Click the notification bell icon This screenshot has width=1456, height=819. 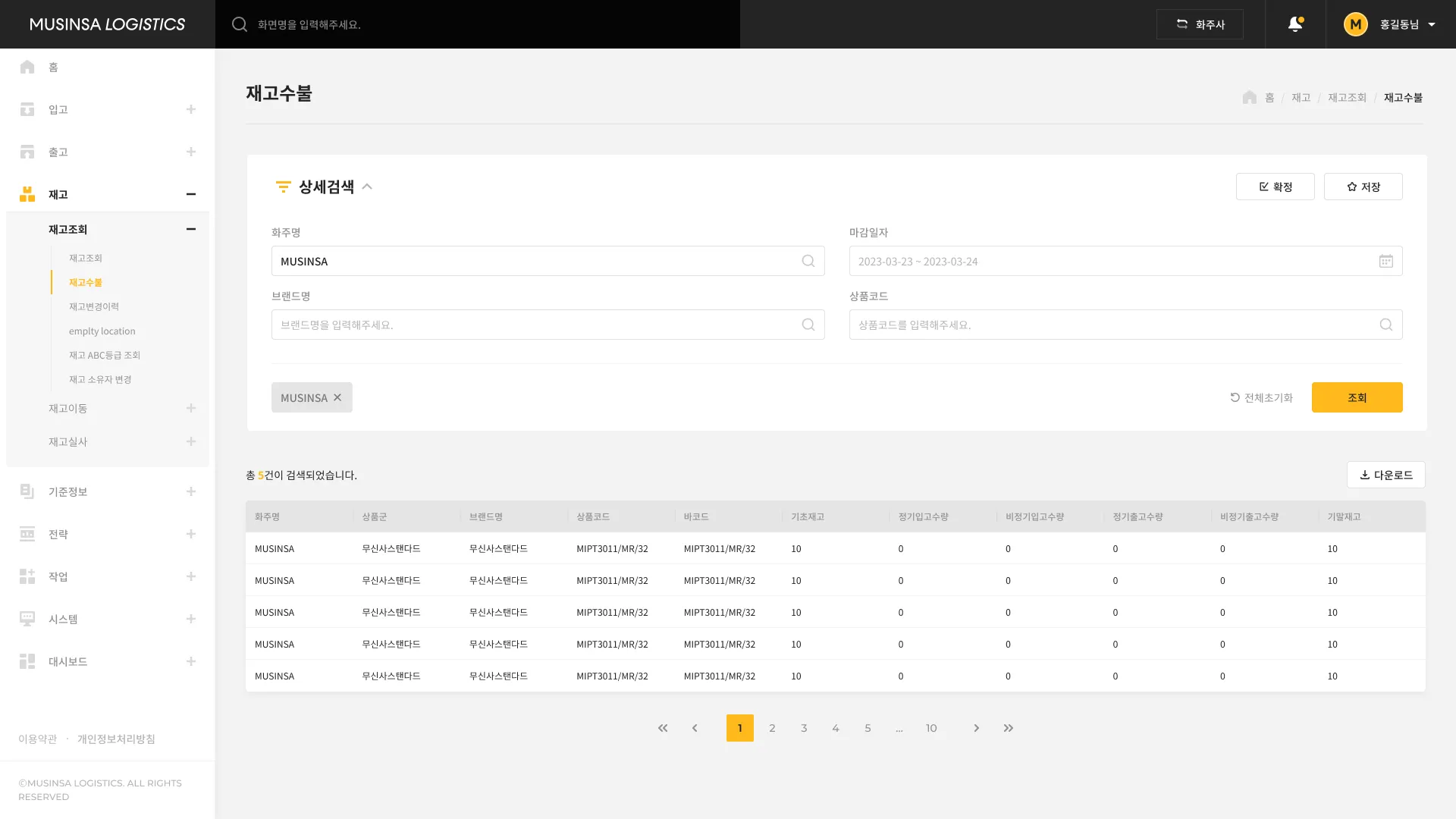point(1295,24)
